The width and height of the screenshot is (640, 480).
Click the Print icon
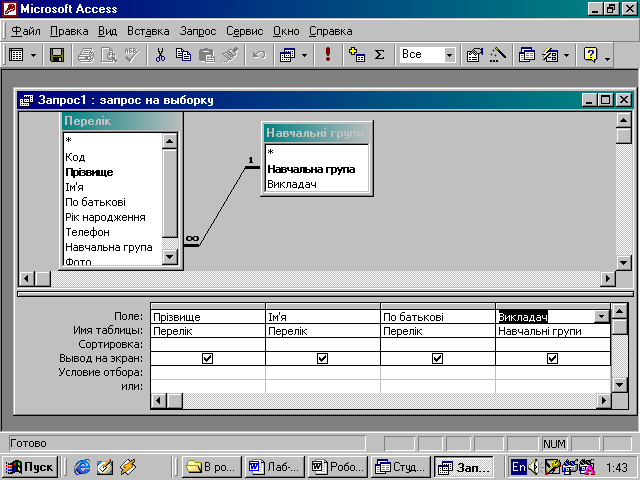(86, 55)
